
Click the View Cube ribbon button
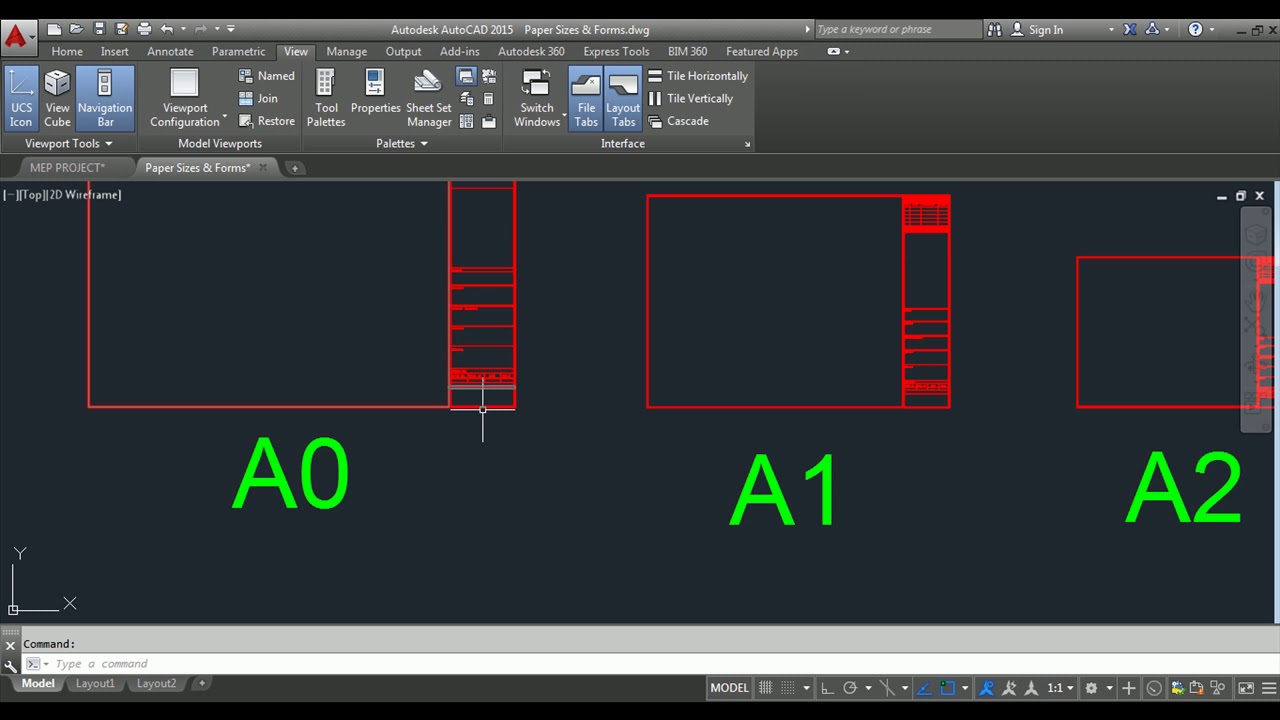click(57, 99)
